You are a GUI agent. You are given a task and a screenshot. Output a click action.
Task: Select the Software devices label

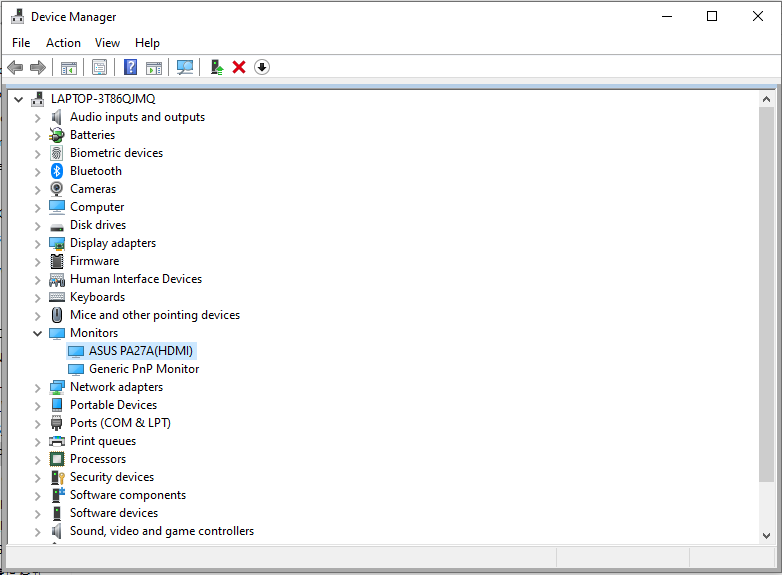114,513
